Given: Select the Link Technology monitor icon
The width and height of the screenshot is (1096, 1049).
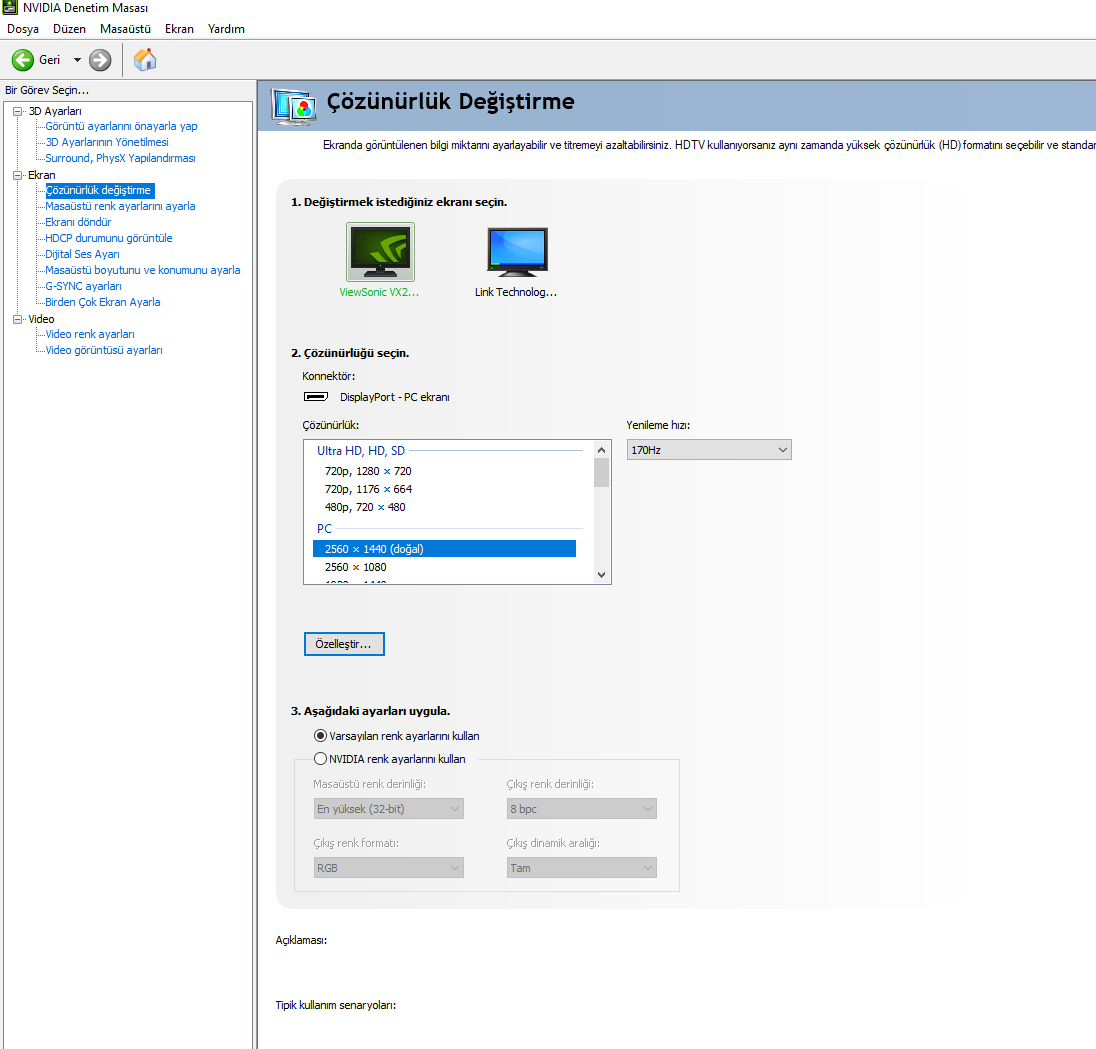Looking at the screenshot, I should [x=517, y=252].
